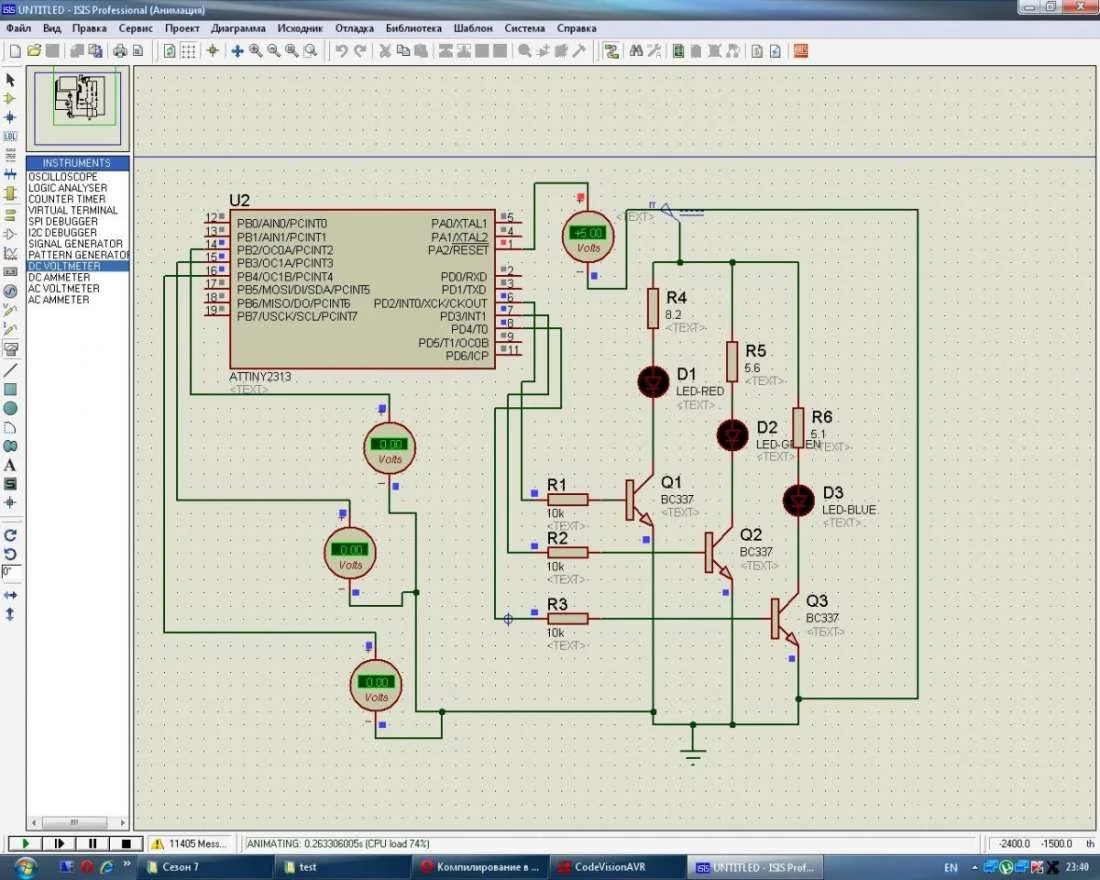1100x880 pixels.
Task: Click the zoom in magnifier icon
Action: coord(256,50)
